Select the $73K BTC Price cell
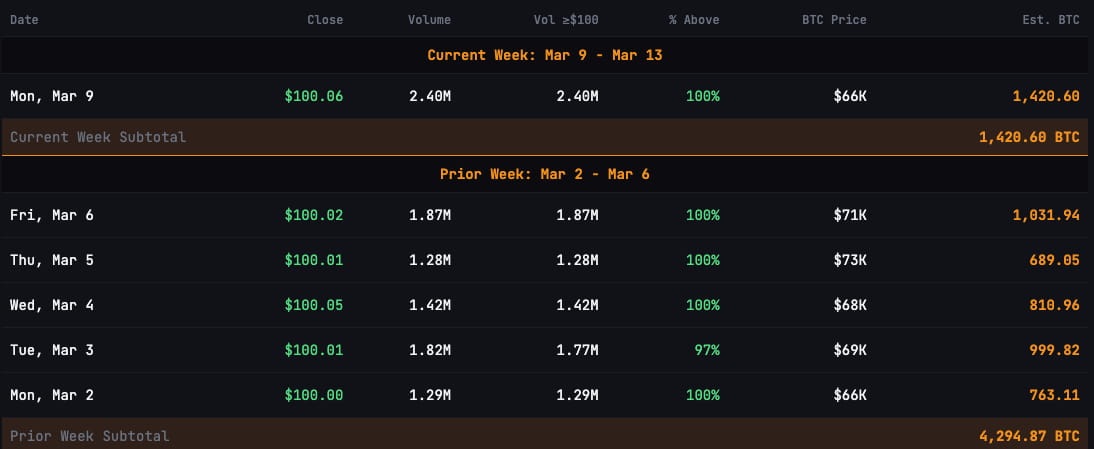Screen dimensions: 1094x449 [x=850, y=260]
